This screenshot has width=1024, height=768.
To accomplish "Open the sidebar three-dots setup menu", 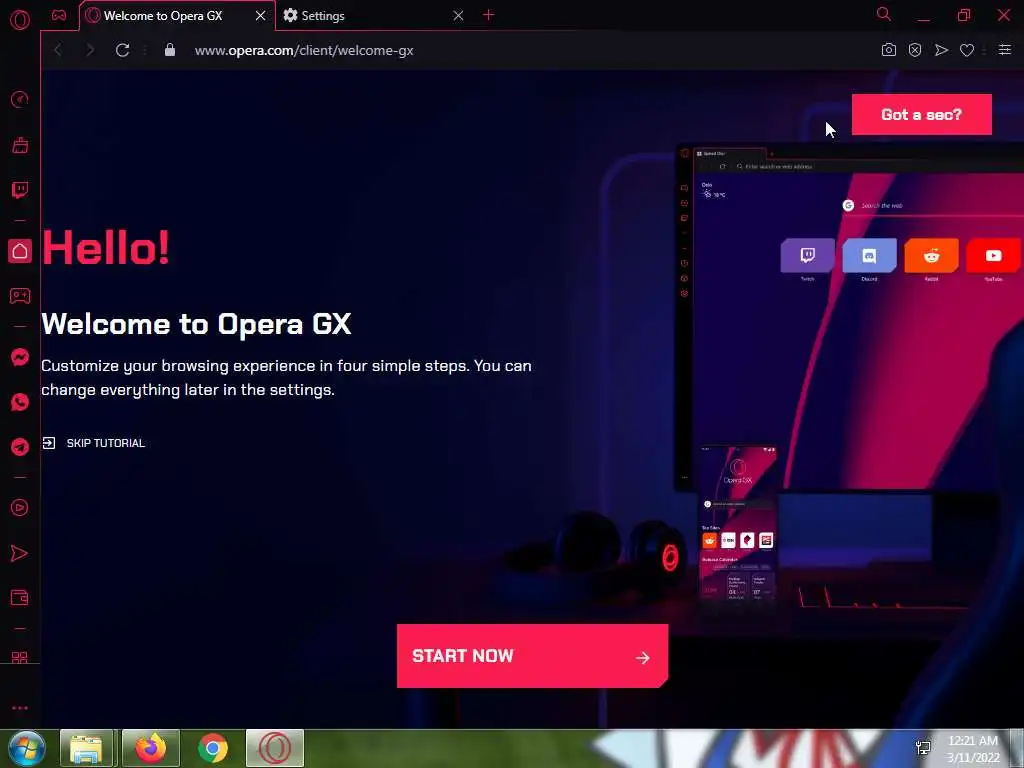I will (x=20, y=708).
